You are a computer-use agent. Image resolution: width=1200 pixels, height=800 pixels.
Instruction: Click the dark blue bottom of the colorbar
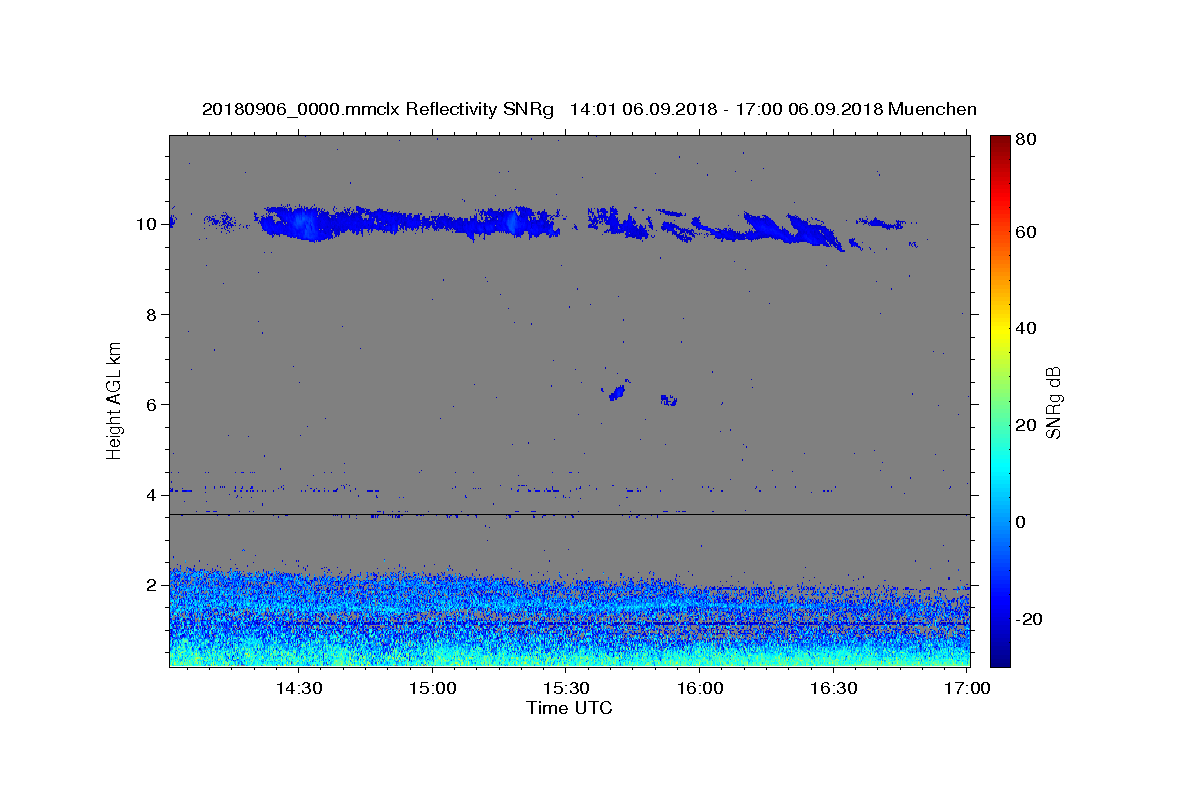pyautogui.click(x=1000, y=658)
